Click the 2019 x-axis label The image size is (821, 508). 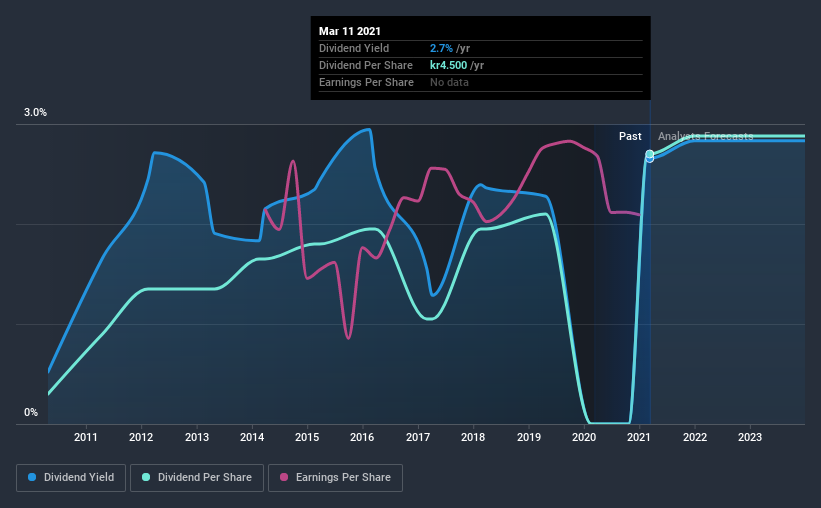529,437
